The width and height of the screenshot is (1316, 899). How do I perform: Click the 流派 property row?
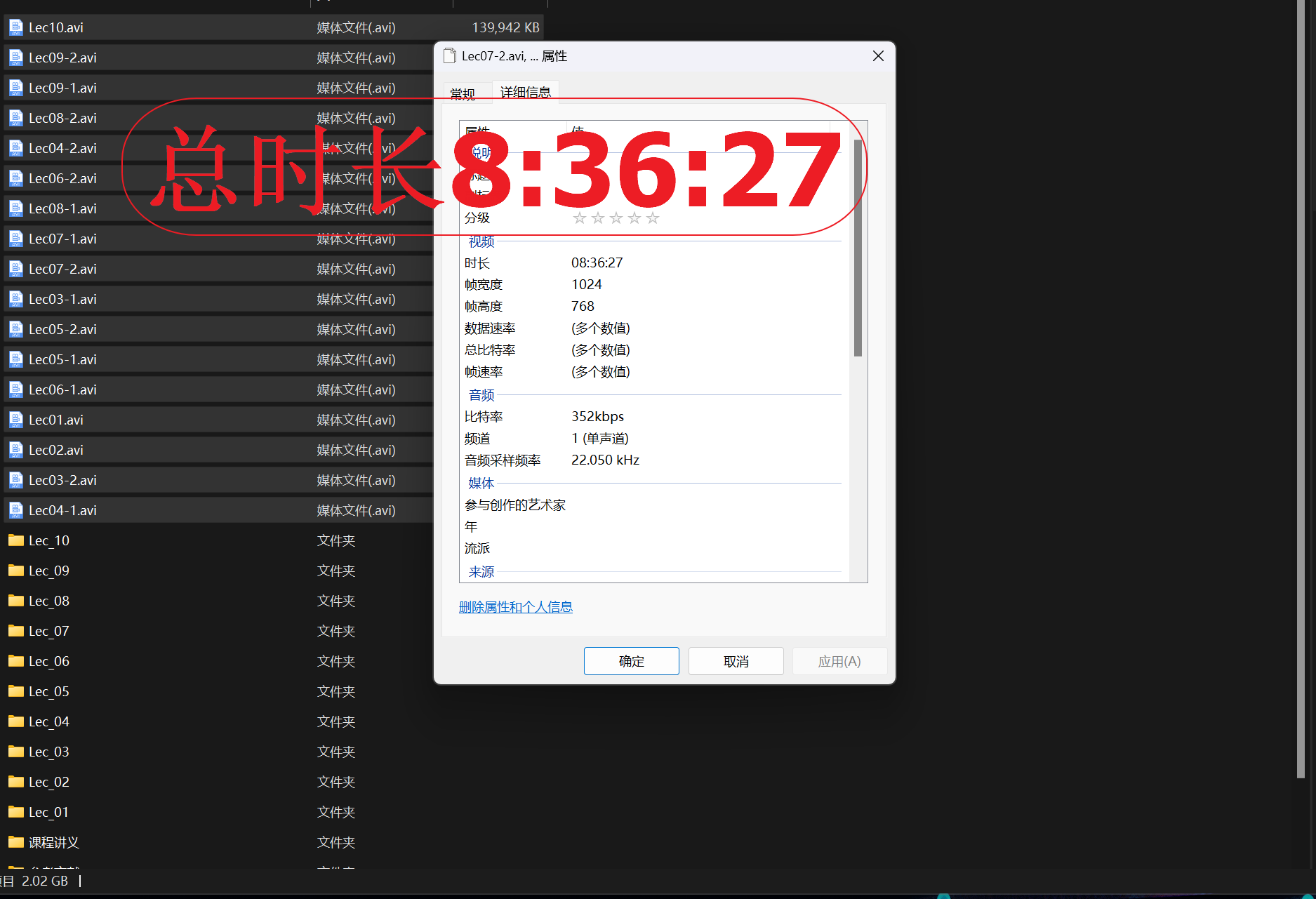pyautogui.click(x=653, y=549)
